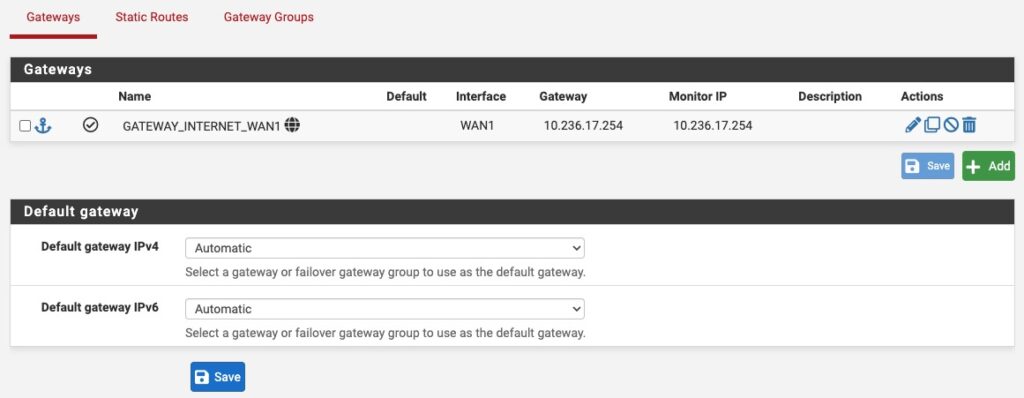Viewport: 1024px width, 398px height.
Task: Edit gateway using the pencil icon
Action: [913, 125]
